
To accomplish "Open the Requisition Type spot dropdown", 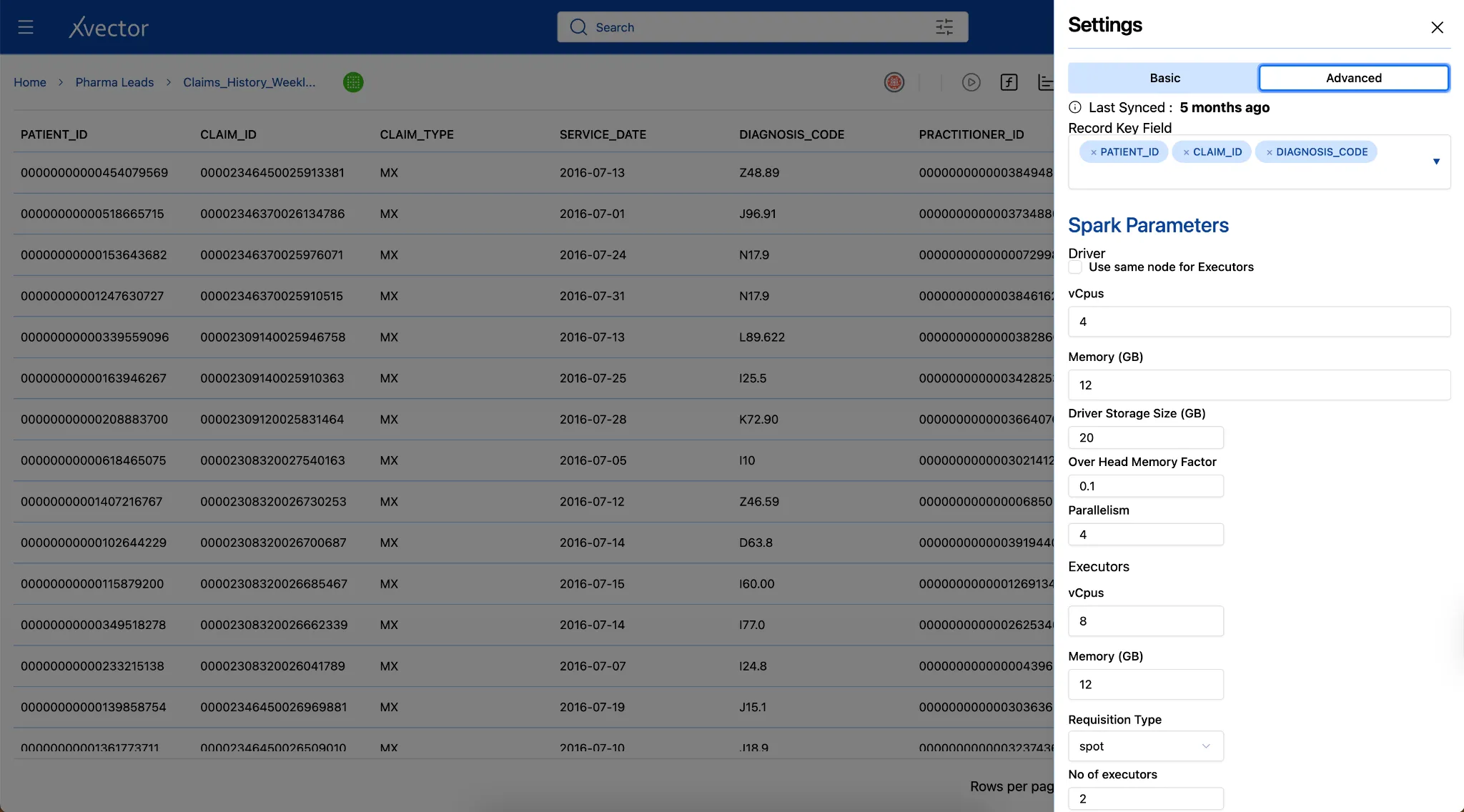I will click(x=1146, y=746).
